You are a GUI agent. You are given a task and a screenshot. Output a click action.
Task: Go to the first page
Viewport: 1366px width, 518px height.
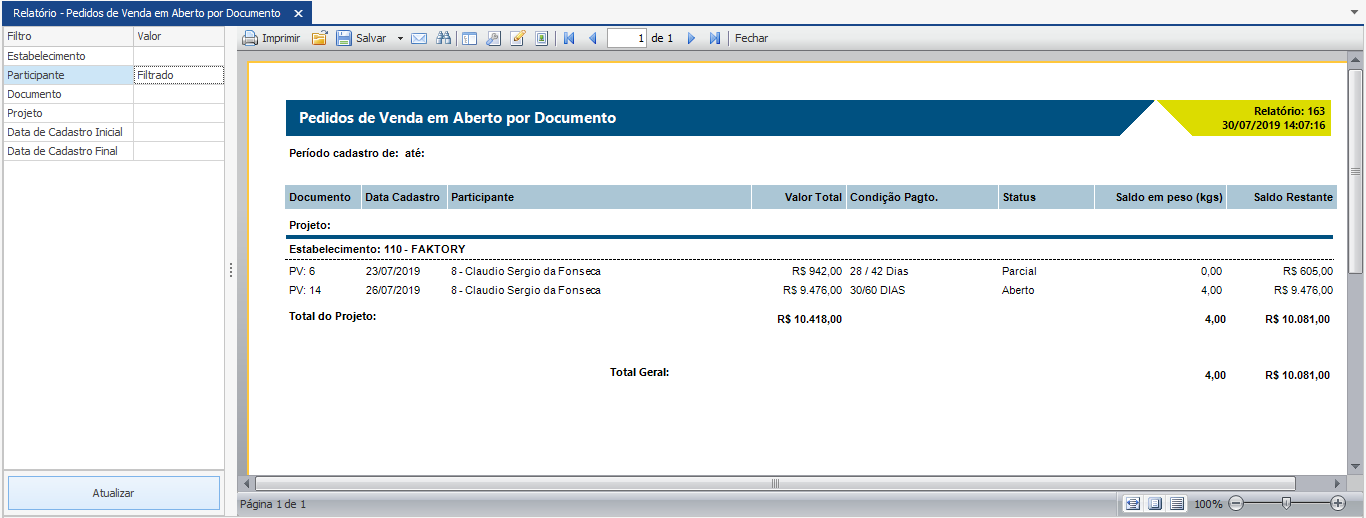pos(569,38)
